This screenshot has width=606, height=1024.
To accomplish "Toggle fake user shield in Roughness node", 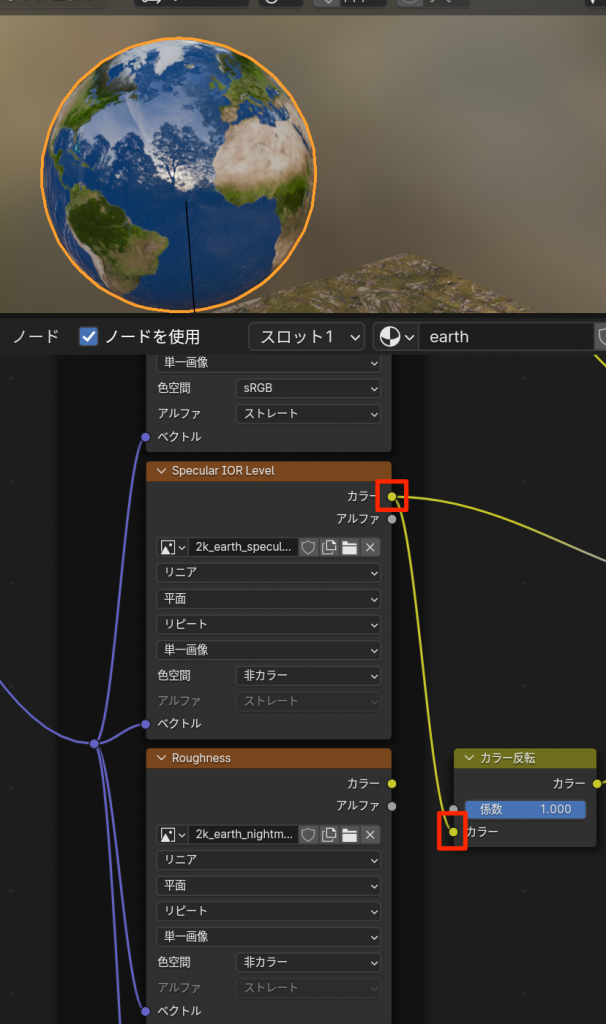I will pos(309,834).
